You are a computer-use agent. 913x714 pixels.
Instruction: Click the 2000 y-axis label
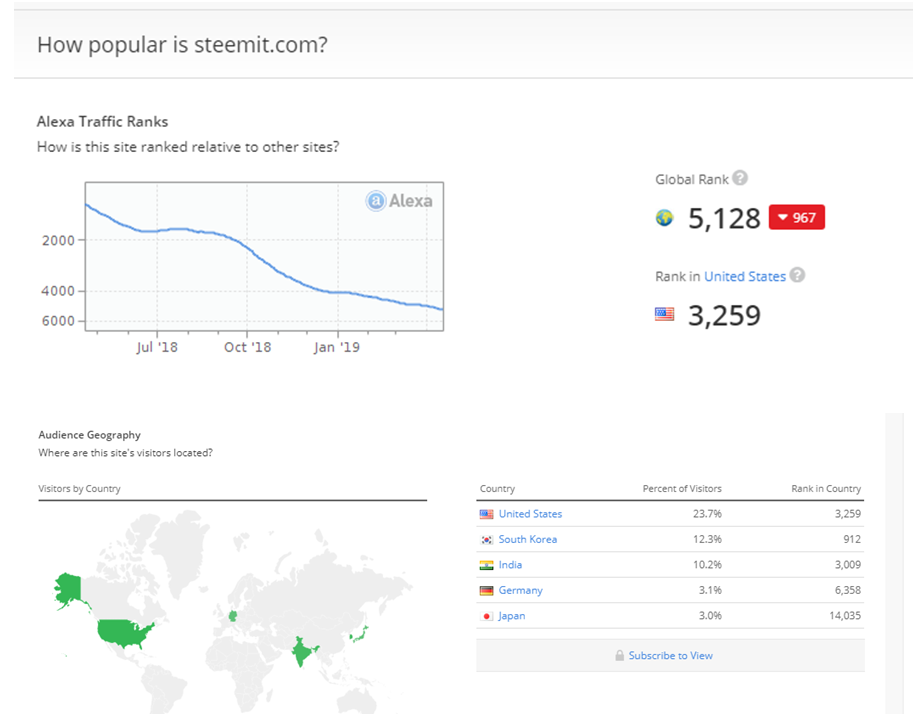point(58,241)
